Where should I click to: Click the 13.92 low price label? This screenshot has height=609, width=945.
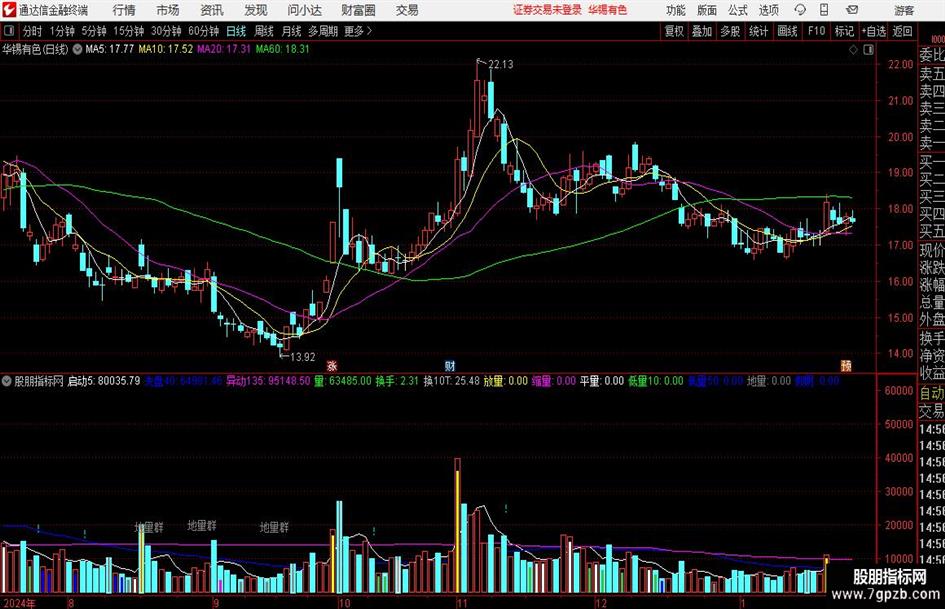coord(303,357)
